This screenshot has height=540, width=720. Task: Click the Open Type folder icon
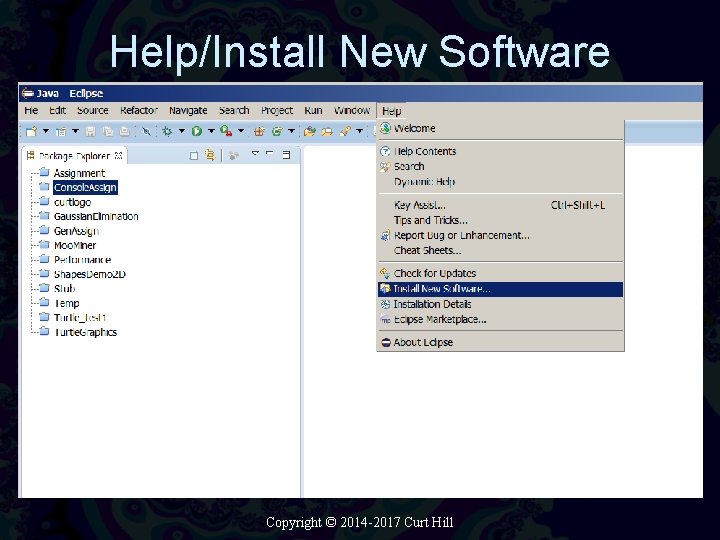(x=309, y=132)
